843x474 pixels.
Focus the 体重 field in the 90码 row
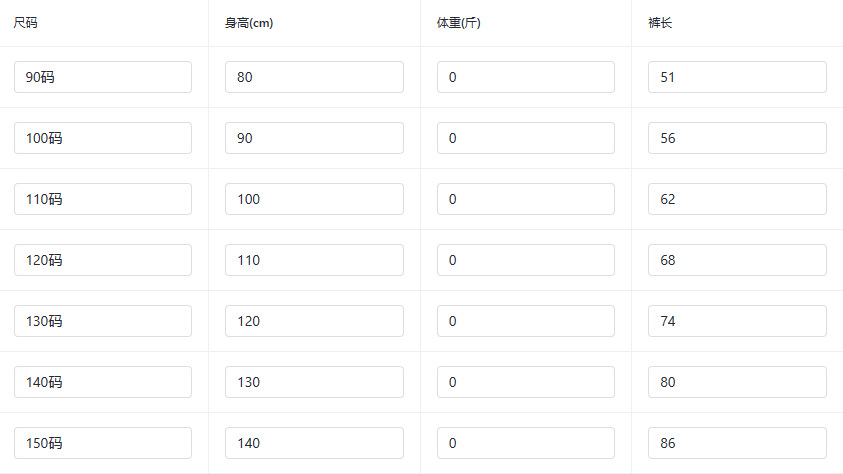[x=526, y=77]
